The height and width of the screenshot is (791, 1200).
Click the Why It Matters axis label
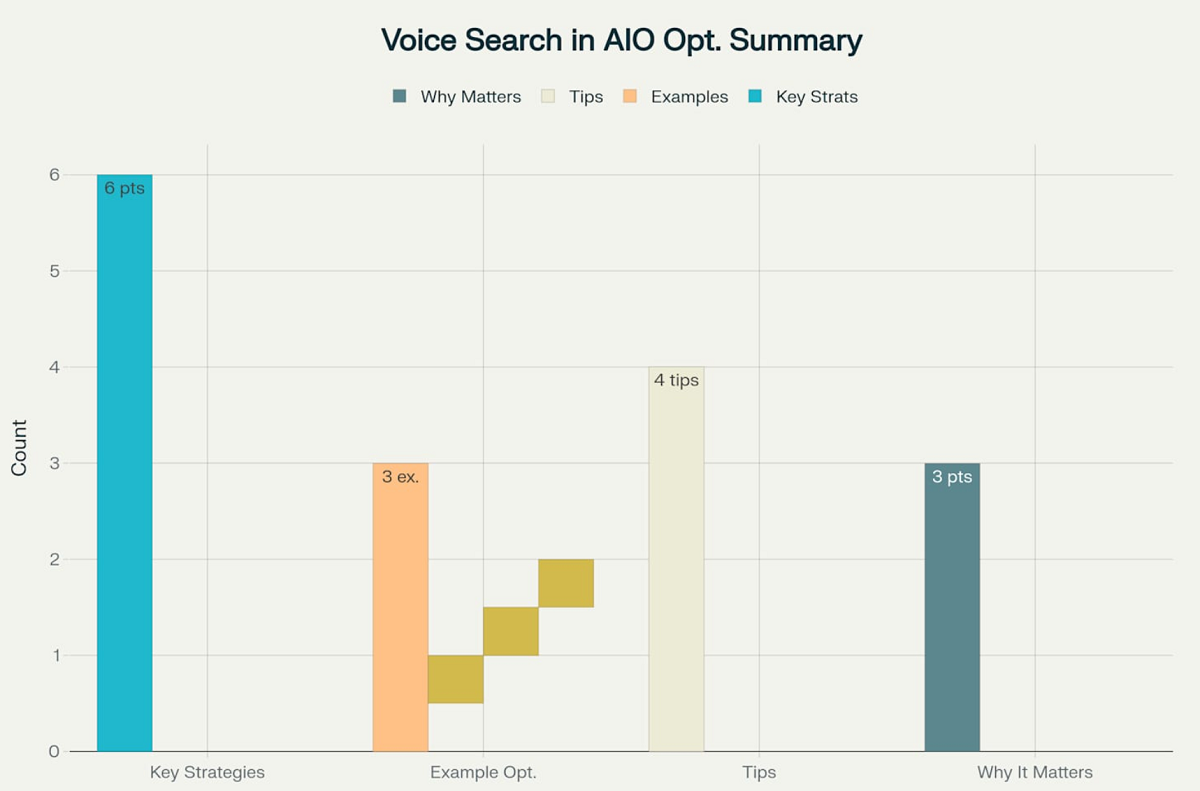(1035, 772)
